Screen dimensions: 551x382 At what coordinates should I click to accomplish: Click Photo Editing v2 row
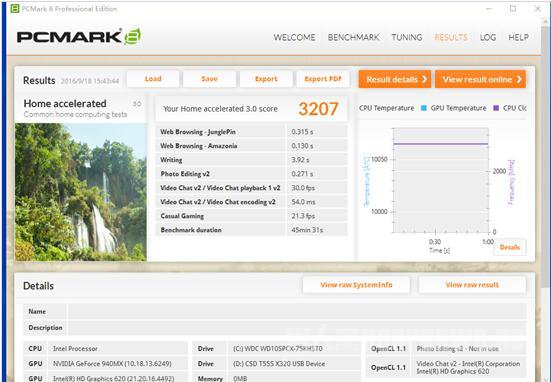click(x=251, y=174)
